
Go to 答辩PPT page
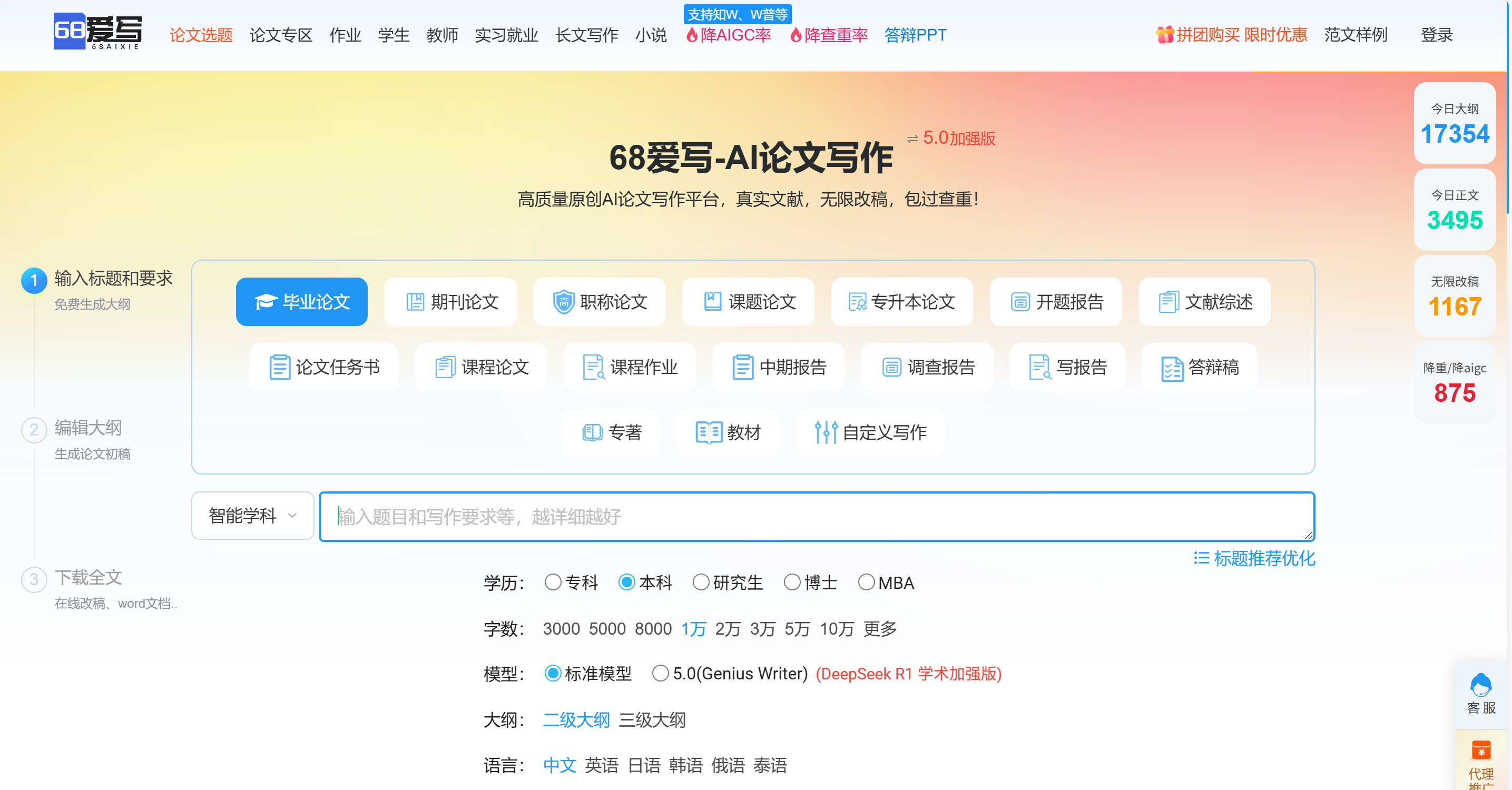click(x=916, y=35)
